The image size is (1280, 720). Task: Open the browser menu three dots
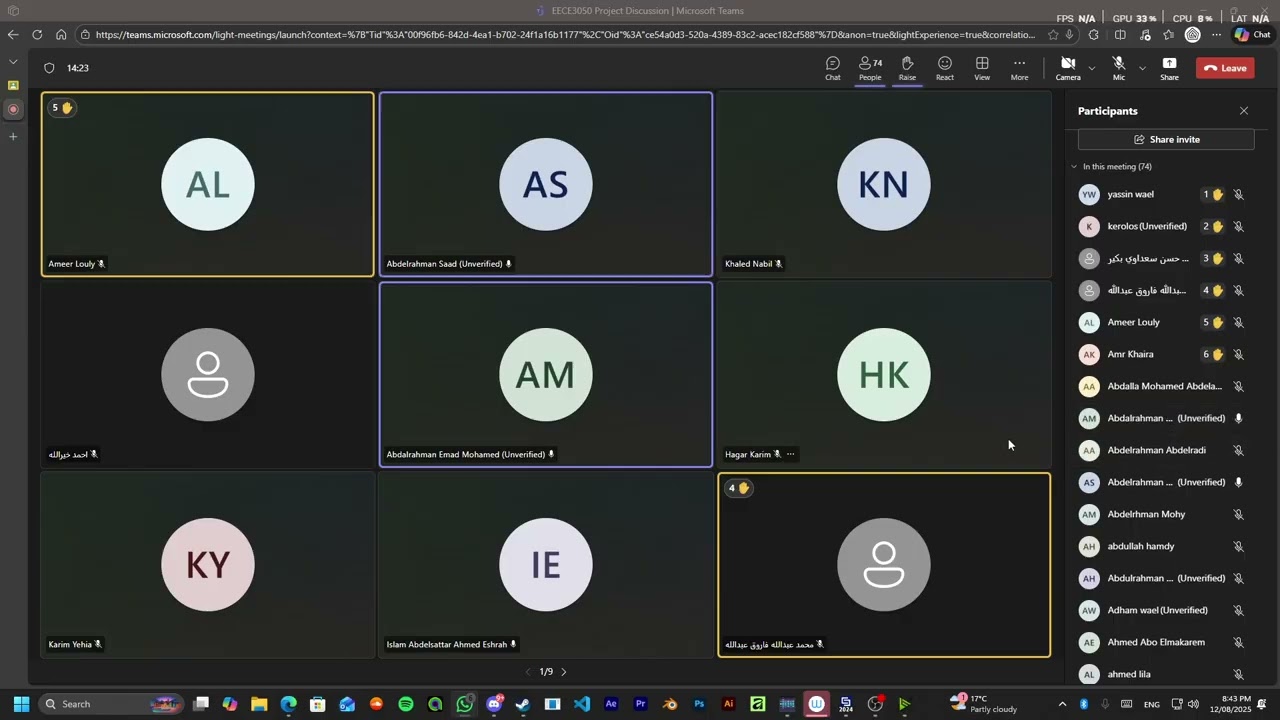pos(1216,34)
